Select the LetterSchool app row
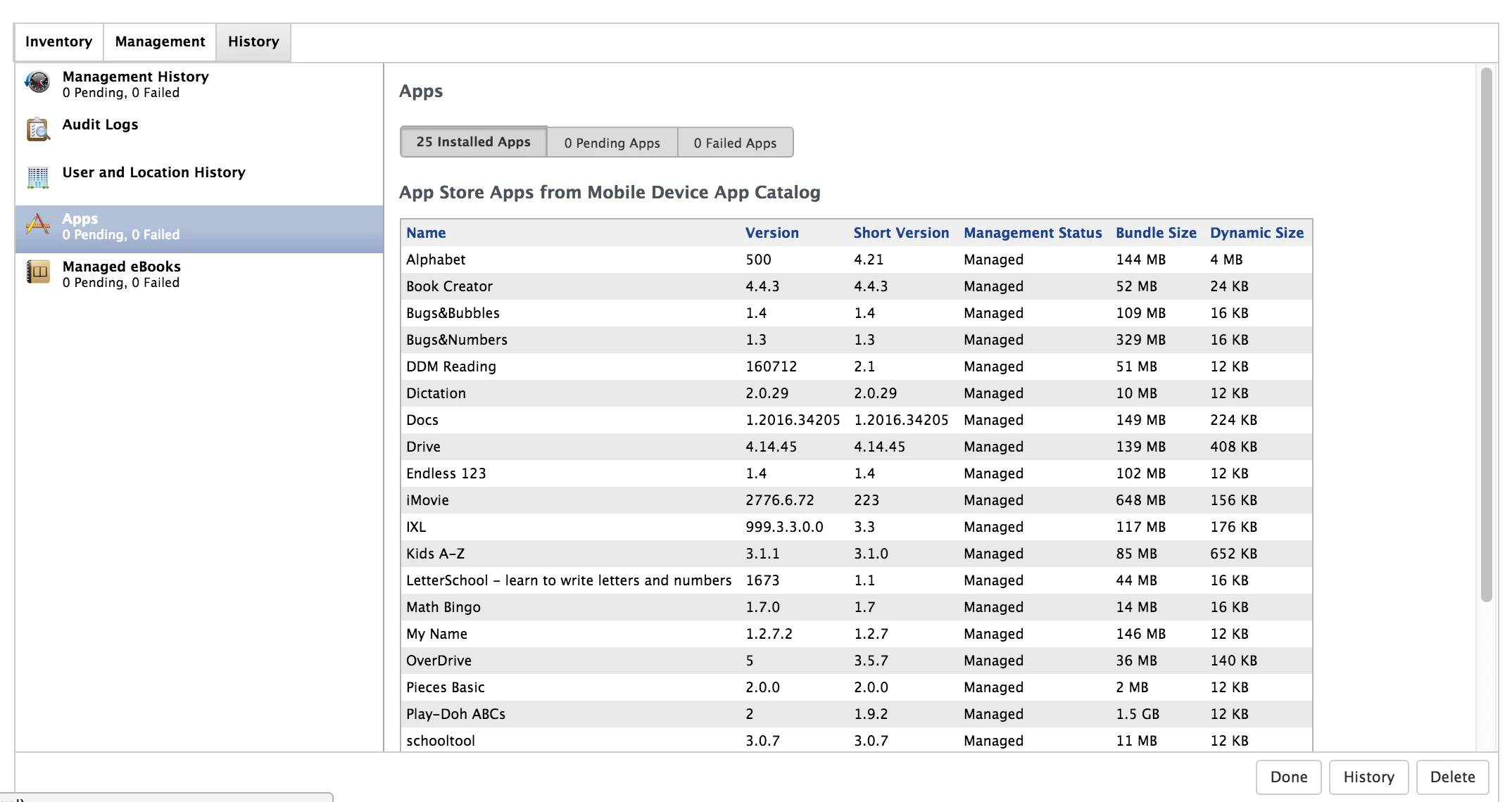The image size is (1512, 802). coord(856,580)
